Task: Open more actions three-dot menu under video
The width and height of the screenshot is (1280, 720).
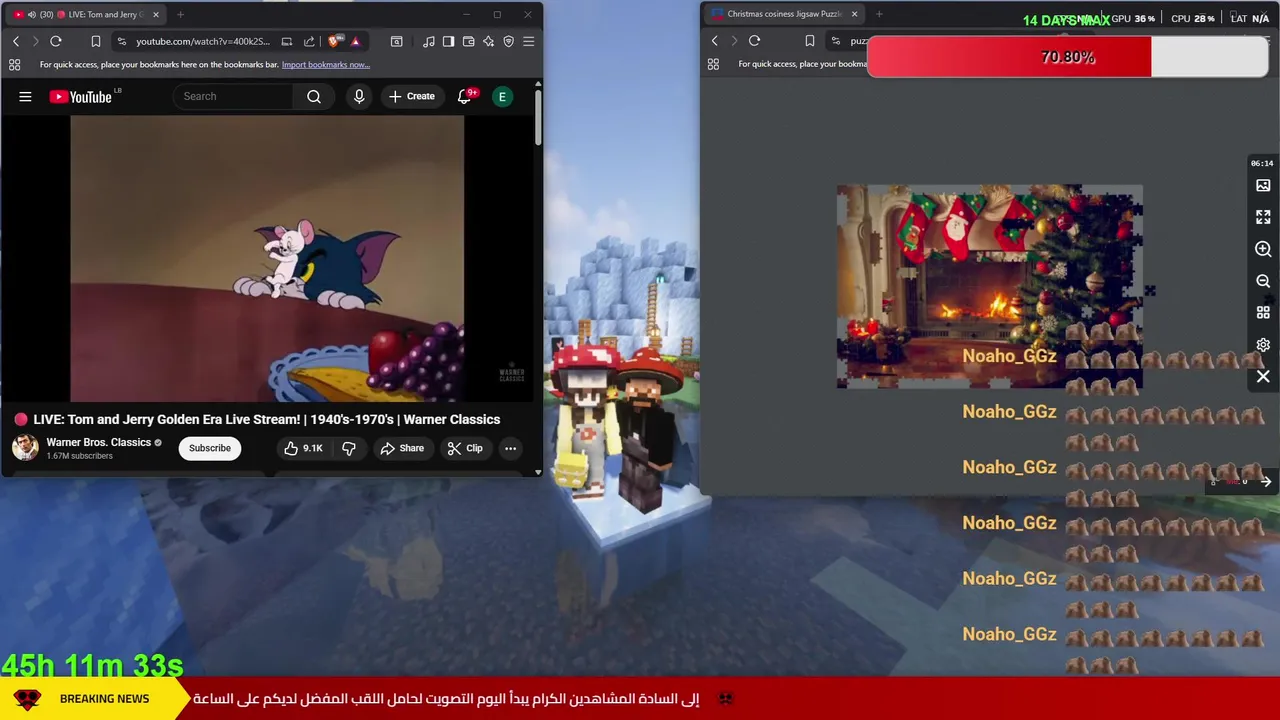Action: coord(511,448)
